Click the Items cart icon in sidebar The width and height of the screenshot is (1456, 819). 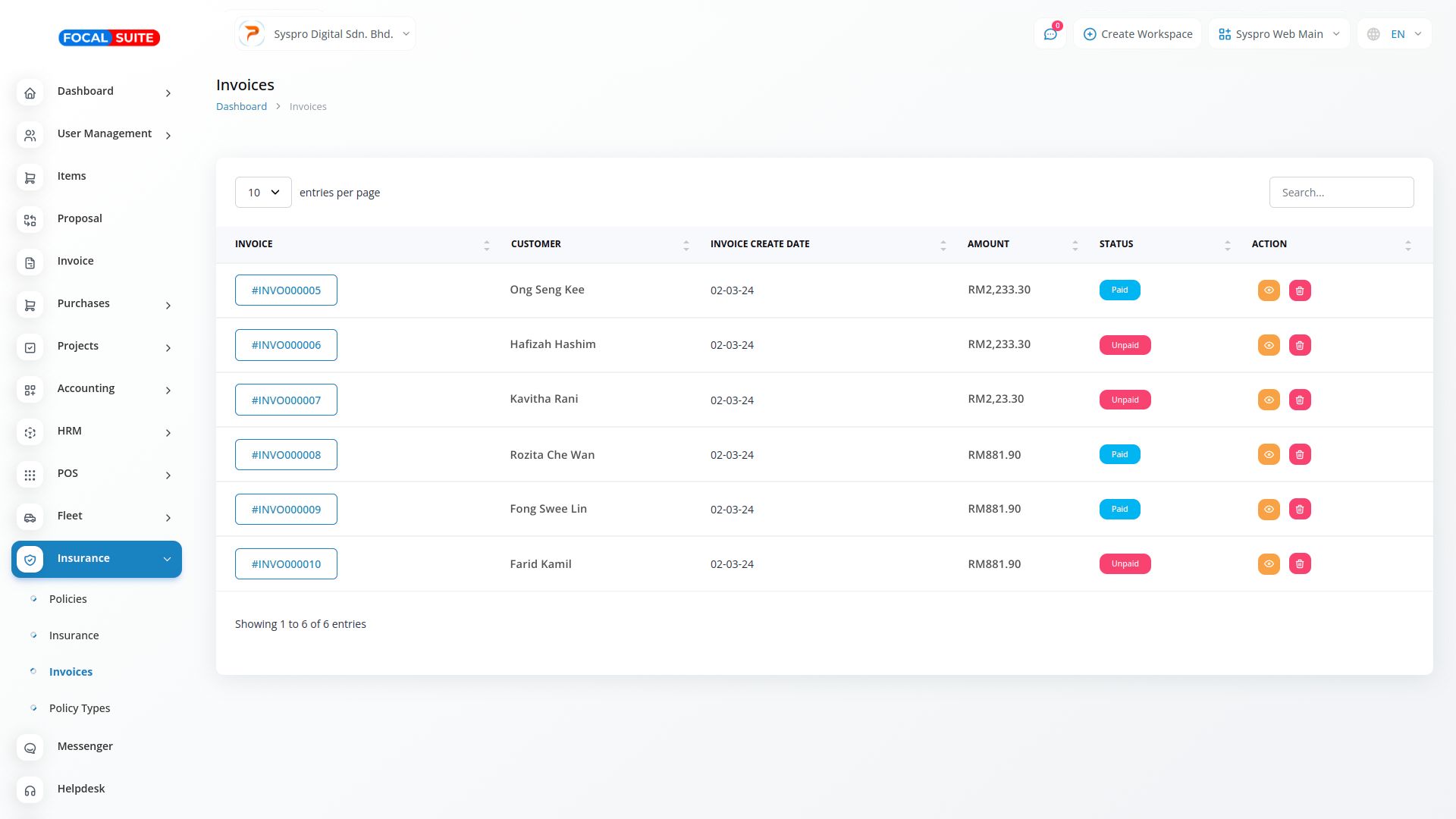(30, 177)
